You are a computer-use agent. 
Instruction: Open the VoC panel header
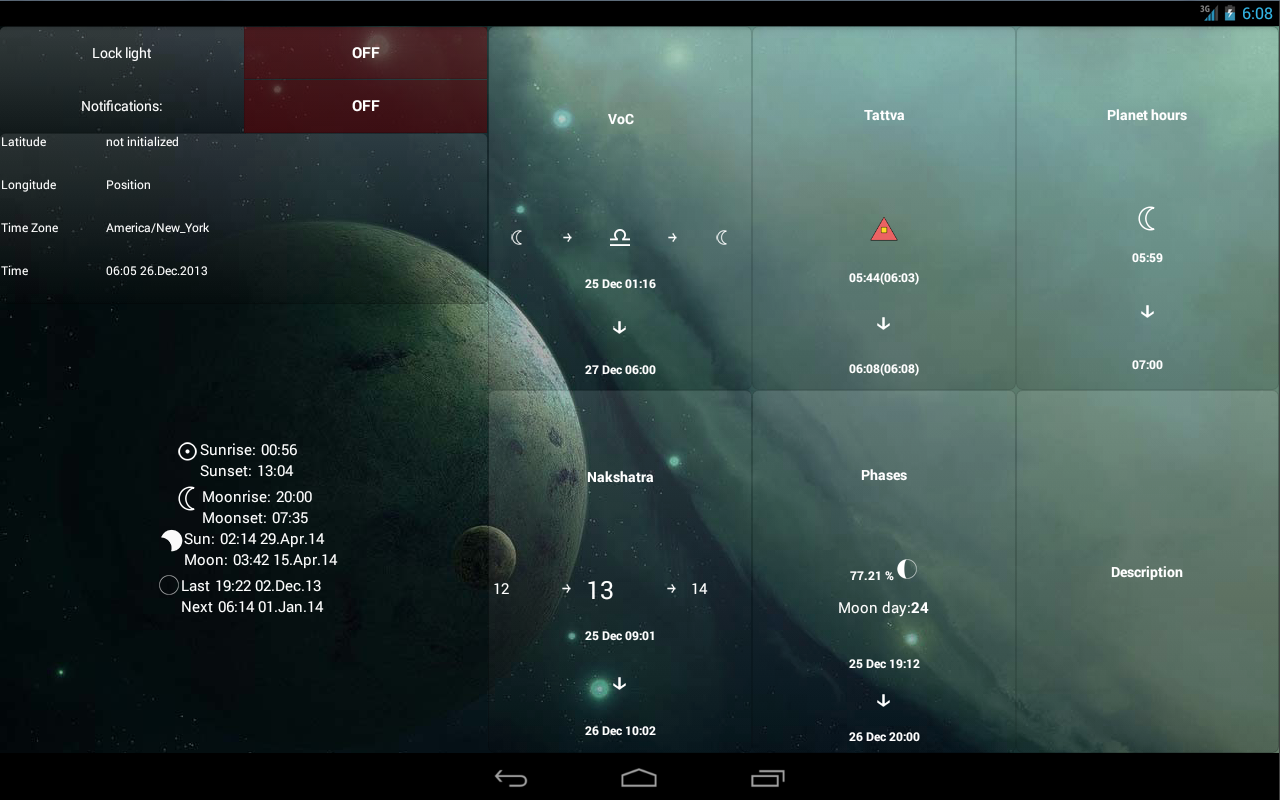click(x=621, y=119)
